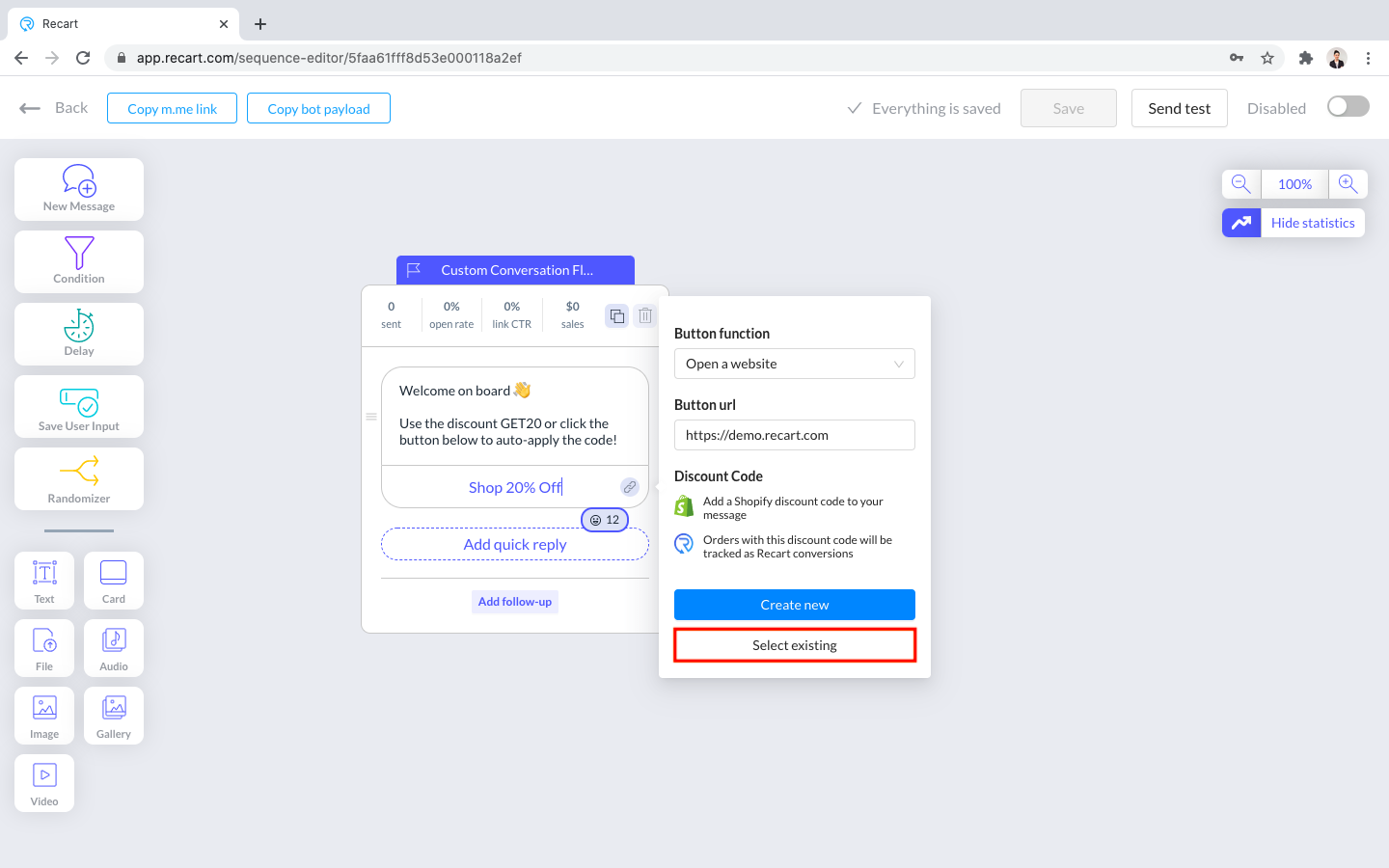Click Copy m.me link button

173,108
